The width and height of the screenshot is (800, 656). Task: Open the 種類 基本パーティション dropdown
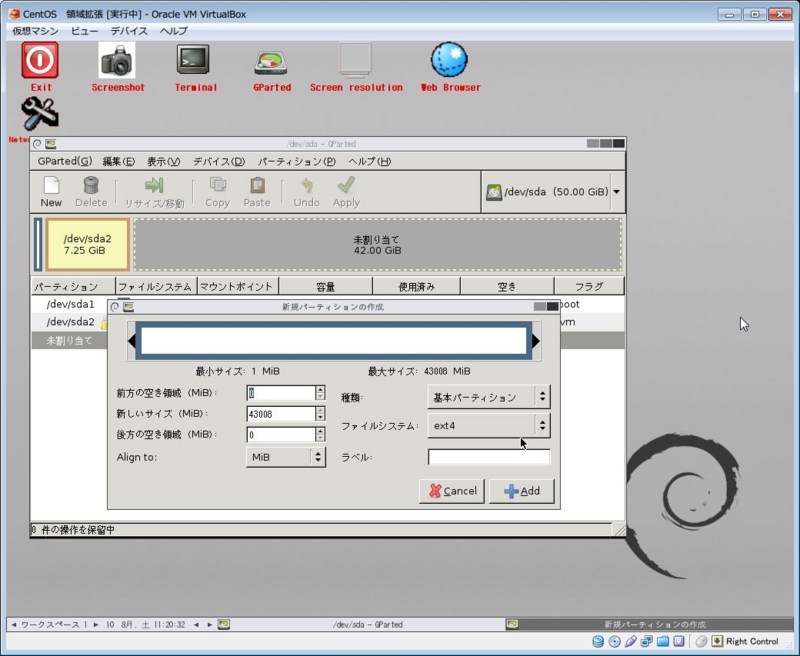[489, 397]
